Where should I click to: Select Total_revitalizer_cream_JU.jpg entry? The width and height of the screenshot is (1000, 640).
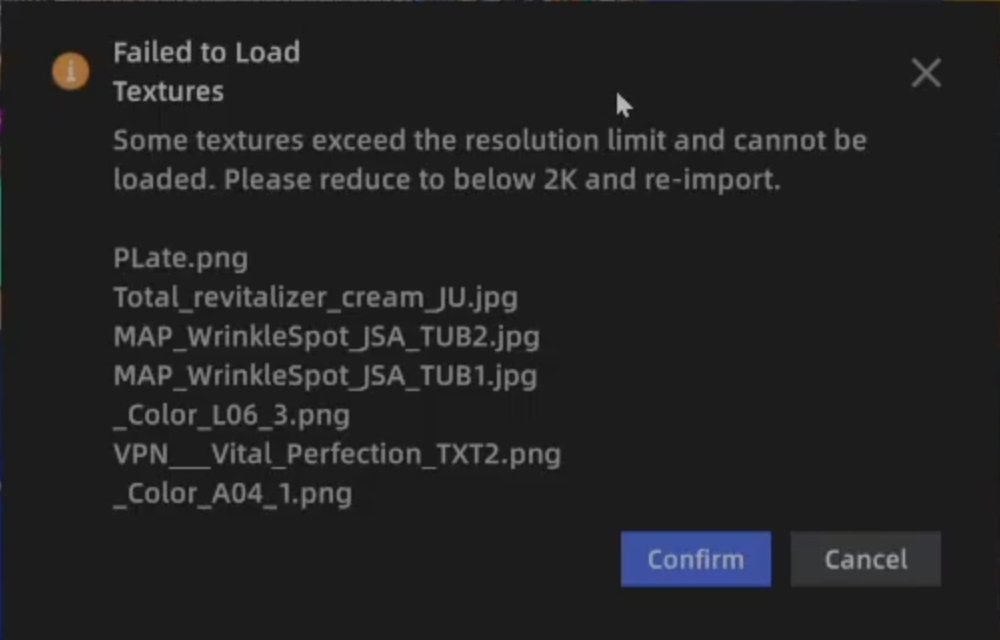click(316, 298)
